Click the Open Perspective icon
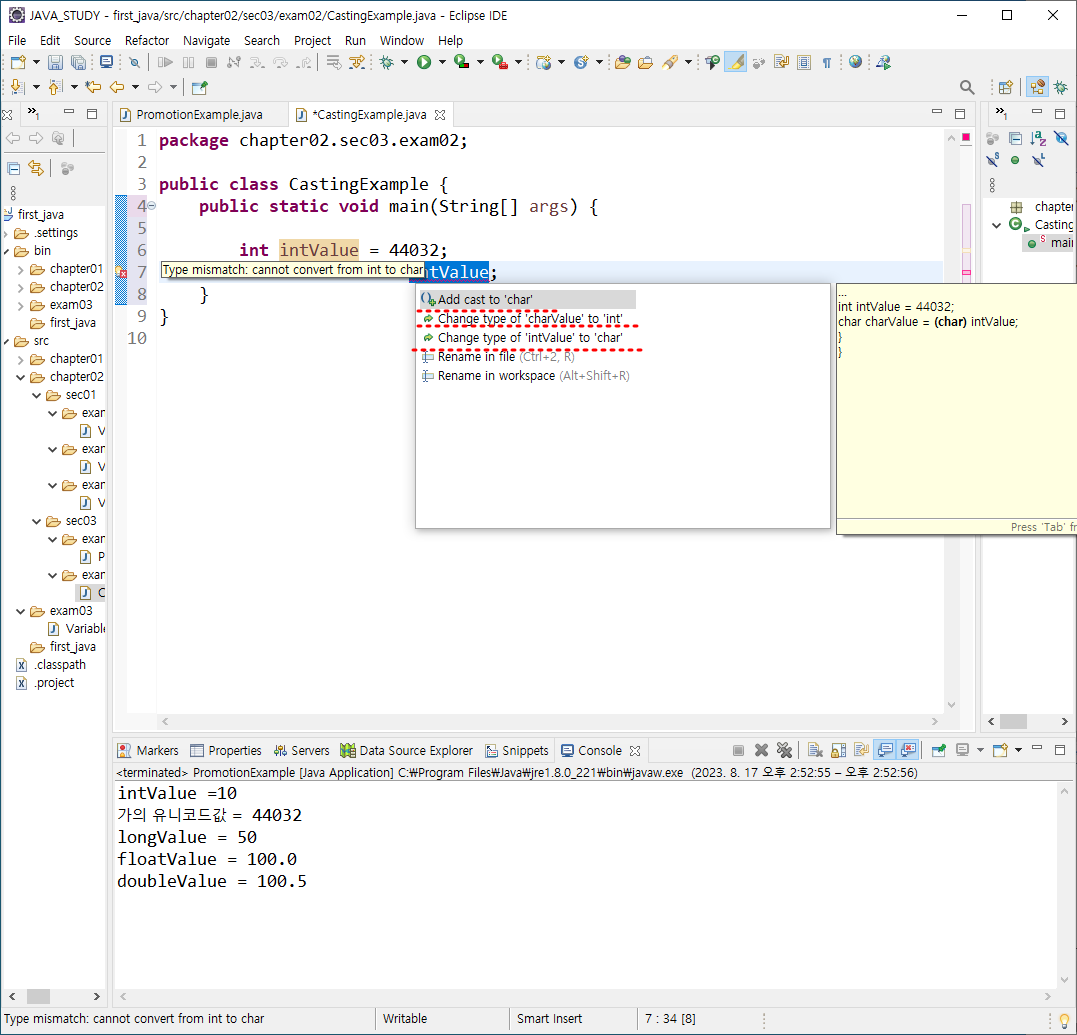 click(x=1006, y=87)
